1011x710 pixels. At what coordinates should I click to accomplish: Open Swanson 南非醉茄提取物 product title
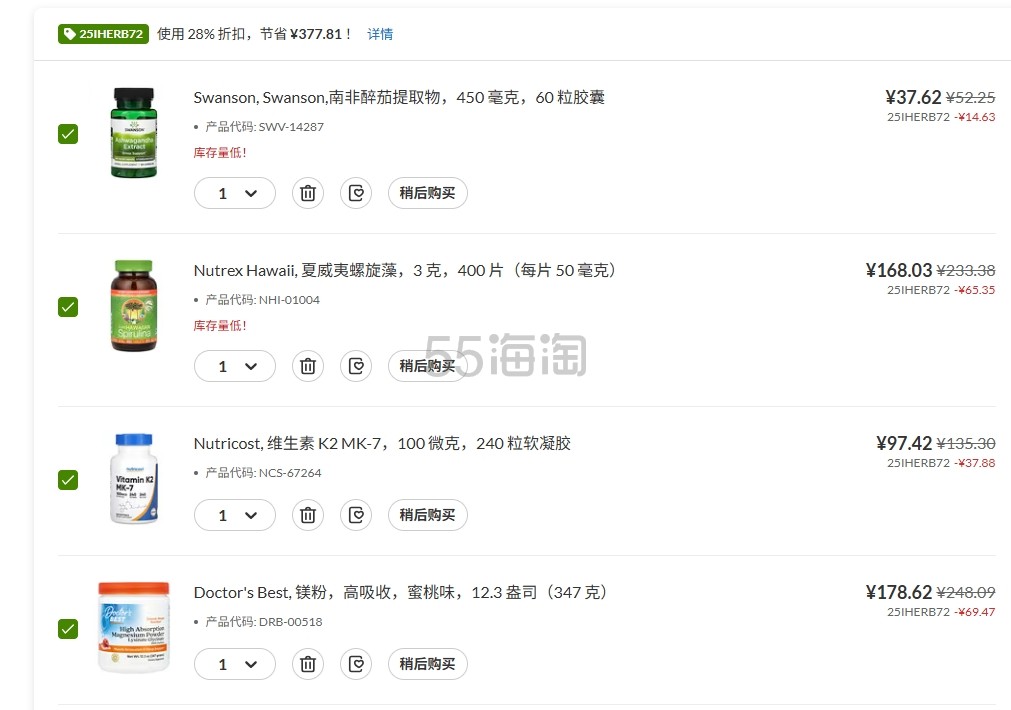pyautogui.click(x=399, y=97)
